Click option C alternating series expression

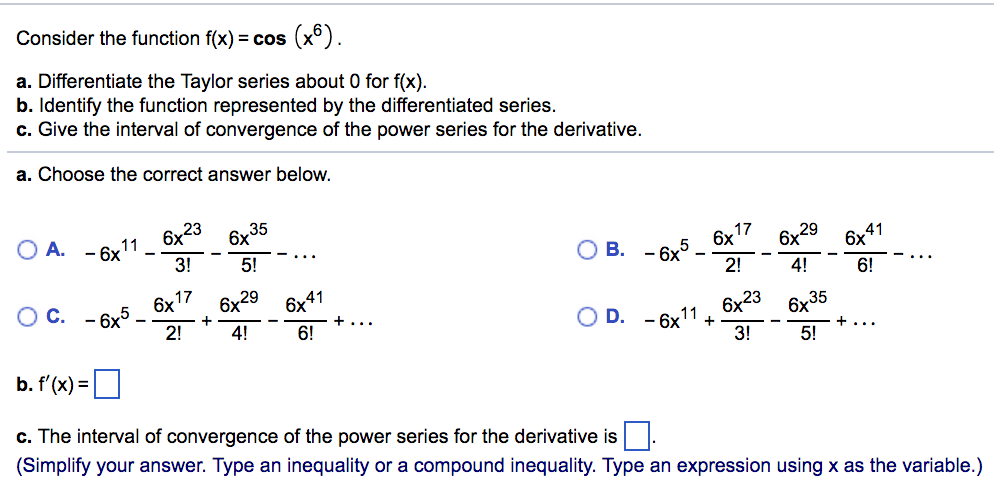(228, 315)
